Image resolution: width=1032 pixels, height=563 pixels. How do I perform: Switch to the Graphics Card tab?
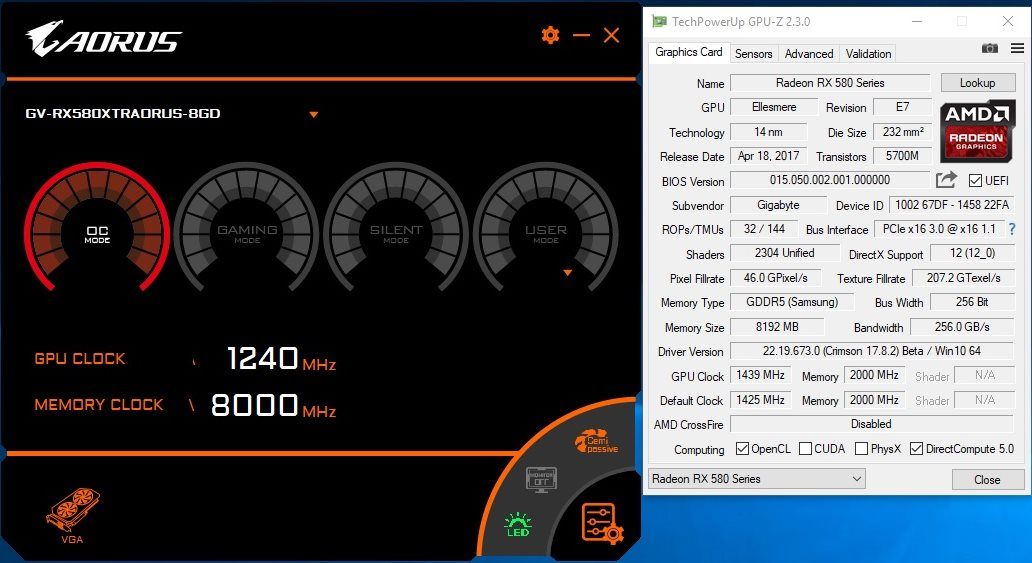(x=688, y=52)
